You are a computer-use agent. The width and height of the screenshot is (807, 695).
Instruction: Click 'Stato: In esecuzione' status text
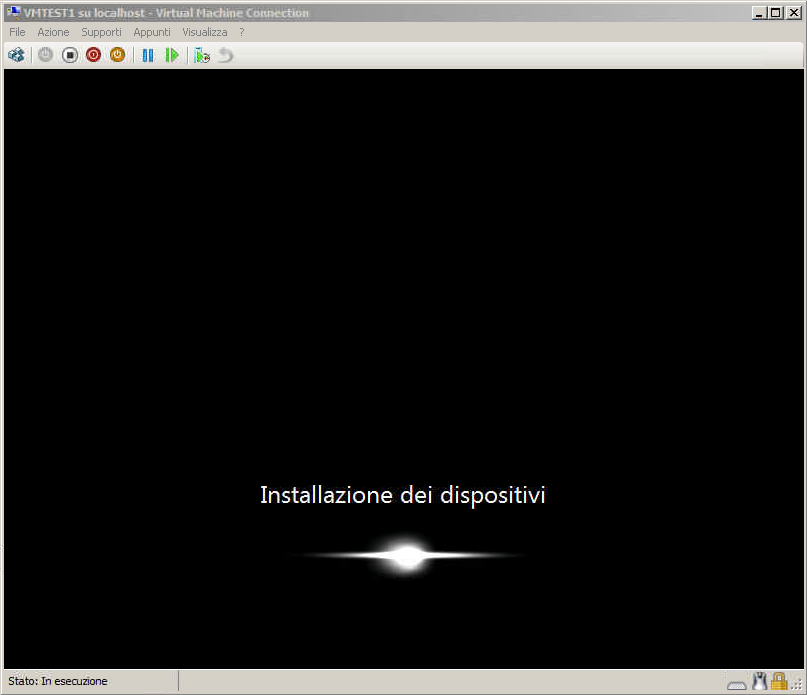pyautogui.click(x=58, y=681)
